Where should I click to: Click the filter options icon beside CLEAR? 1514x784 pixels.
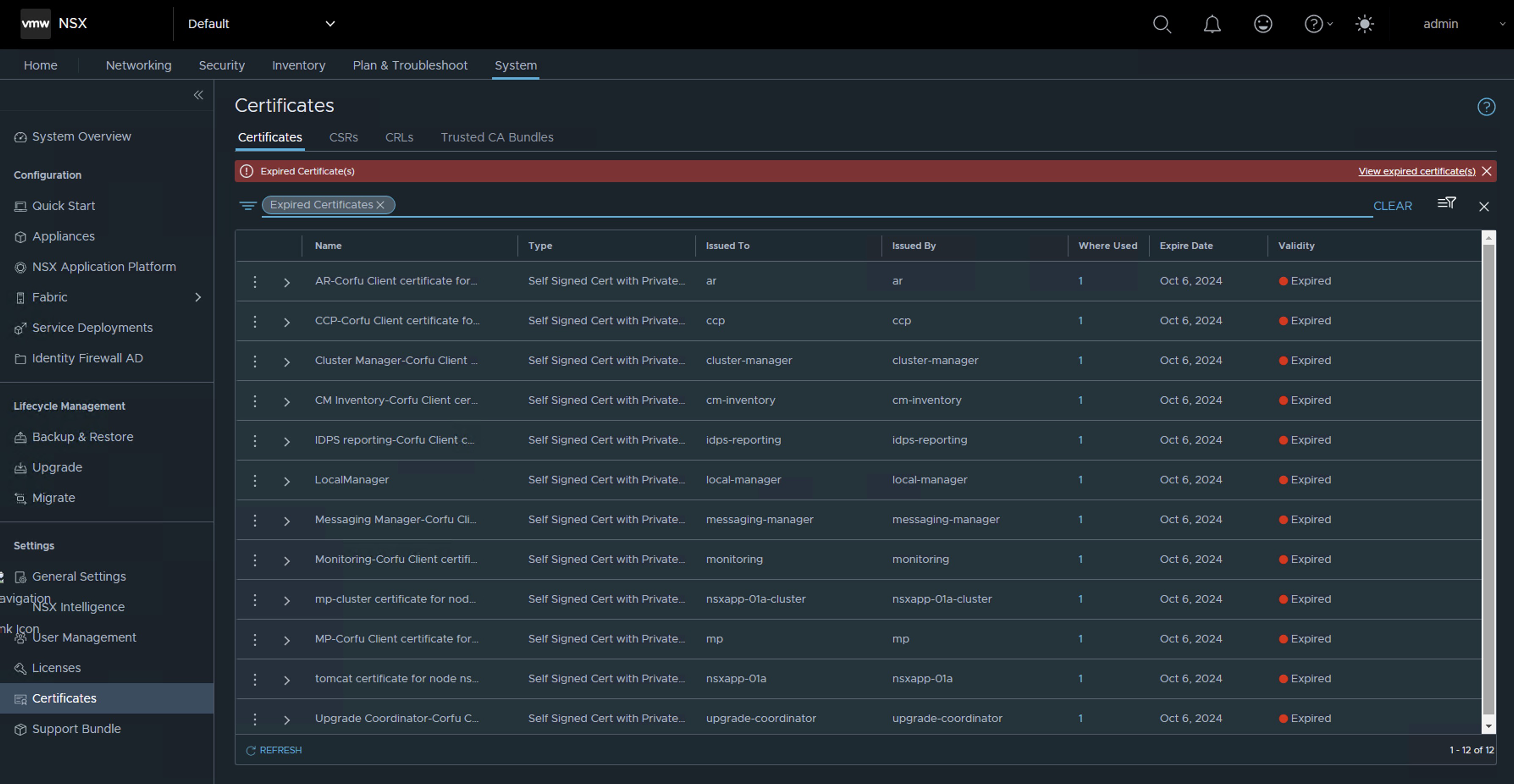[x=1446, y=203]
